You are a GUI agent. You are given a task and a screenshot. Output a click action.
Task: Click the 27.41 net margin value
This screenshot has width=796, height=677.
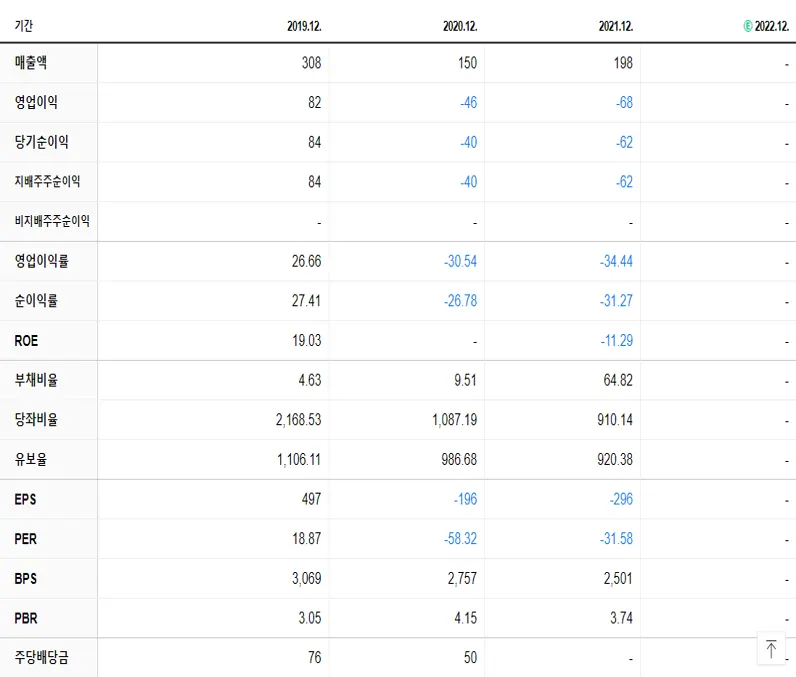[307, 301]
